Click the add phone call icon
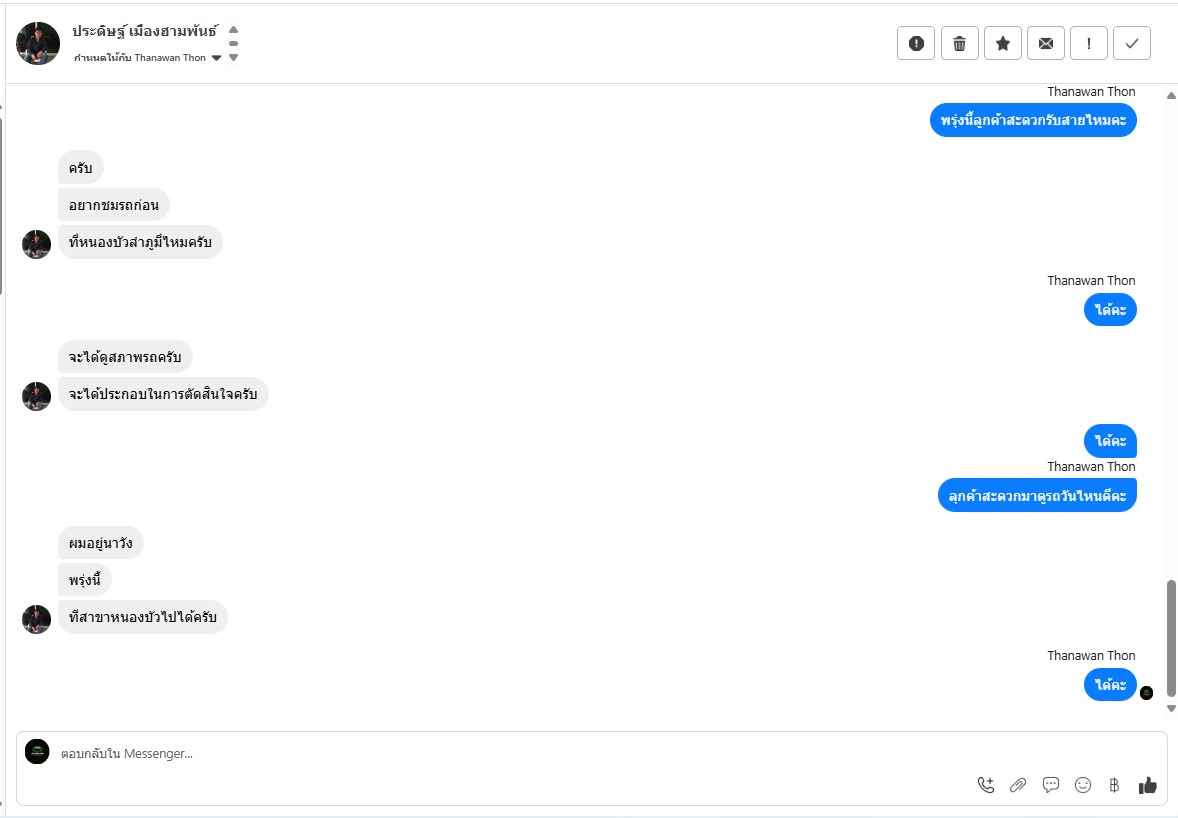This screenshot has height=818, width=1178. 986,785
